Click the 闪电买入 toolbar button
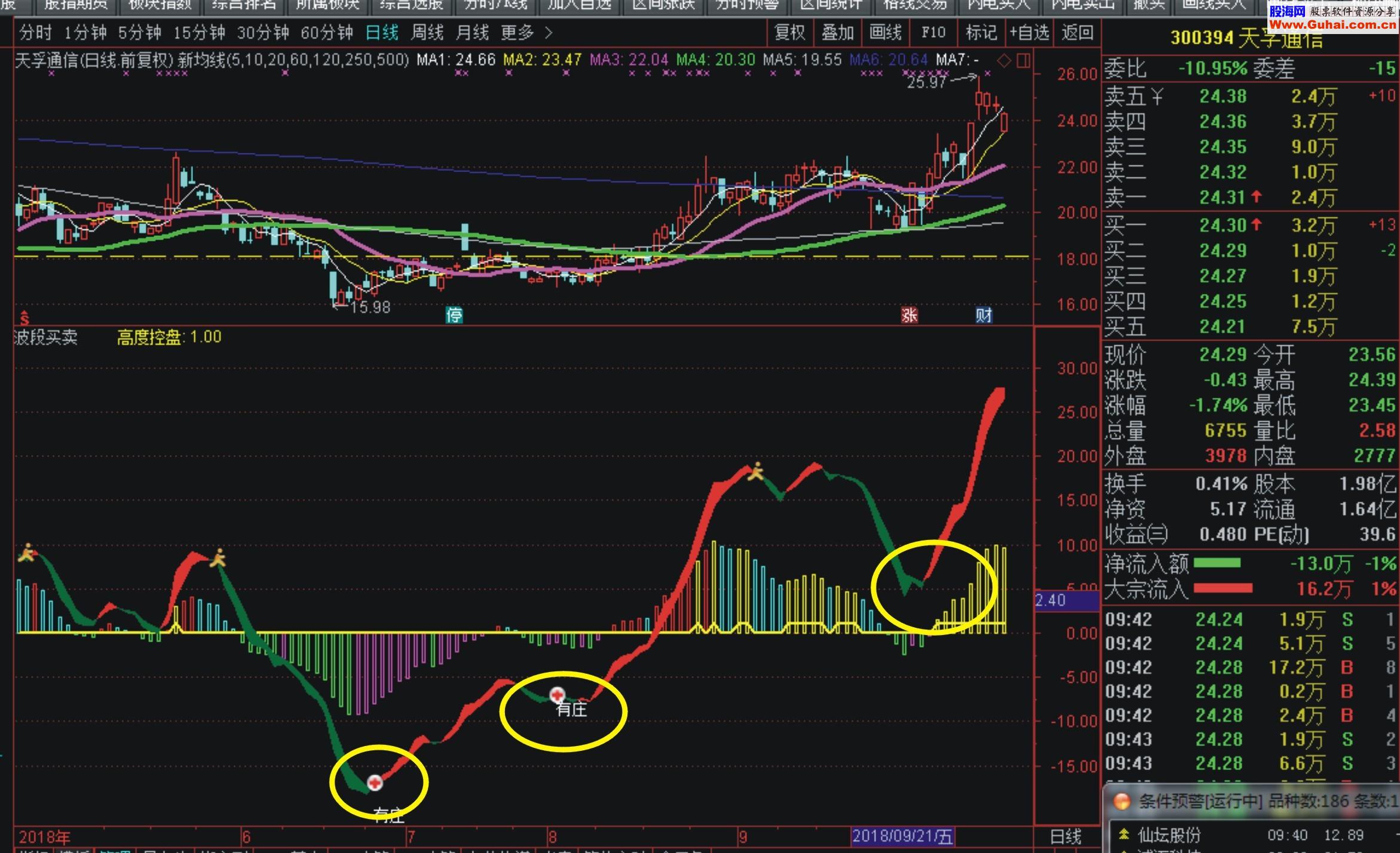 pos(999,6)
